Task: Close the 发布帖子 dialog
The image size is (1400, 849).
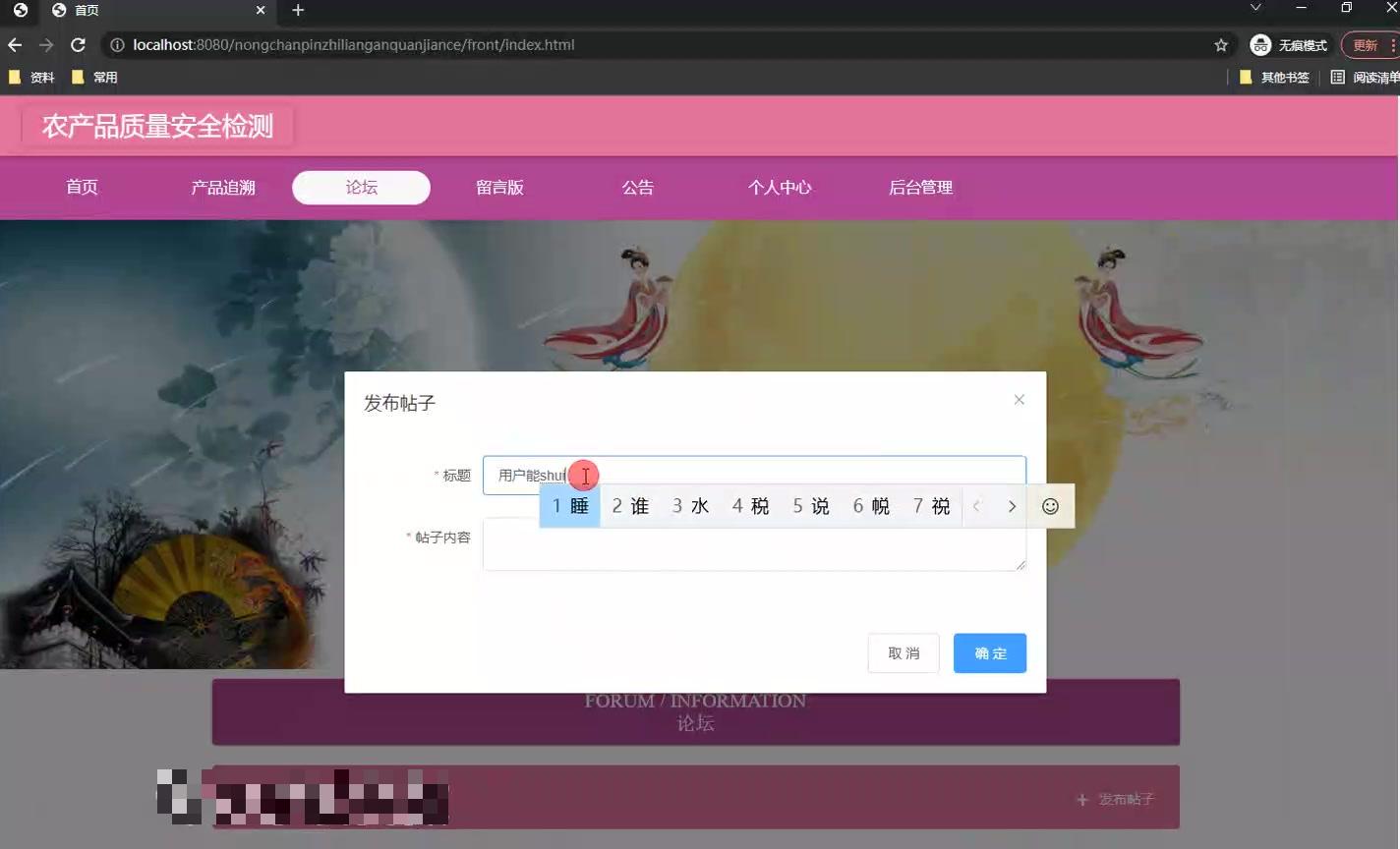Action: coord(1020,400)
